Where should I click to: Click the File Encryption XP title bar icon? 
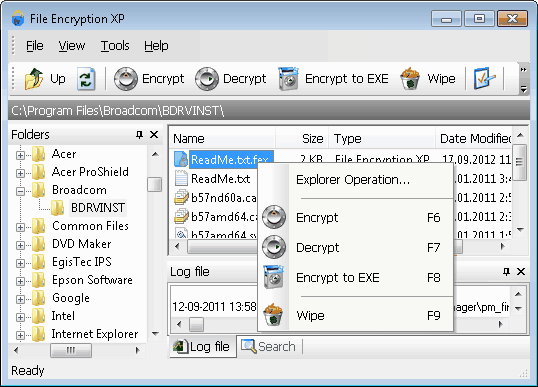tap(18, 18)
